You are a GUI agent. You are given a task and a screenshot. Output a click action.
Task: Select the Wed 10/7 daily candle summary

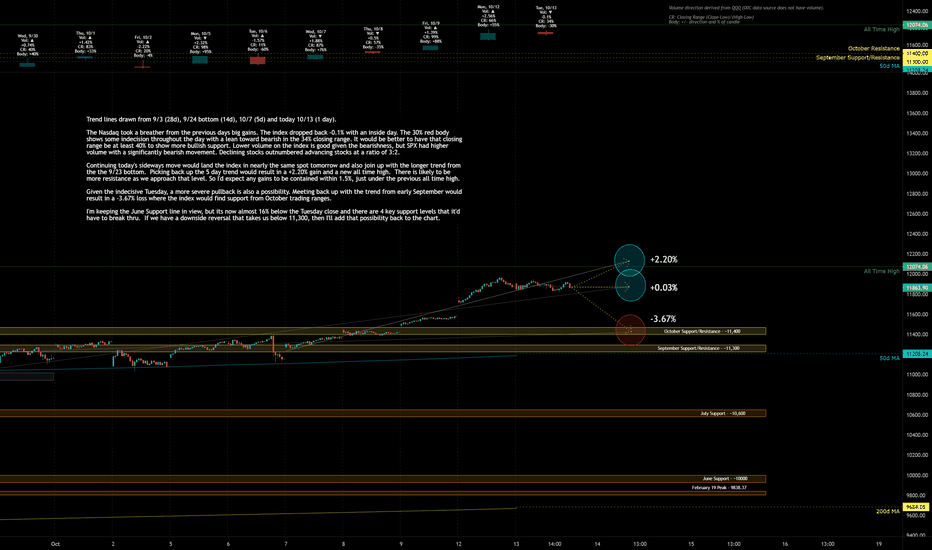tap(316, 41)
